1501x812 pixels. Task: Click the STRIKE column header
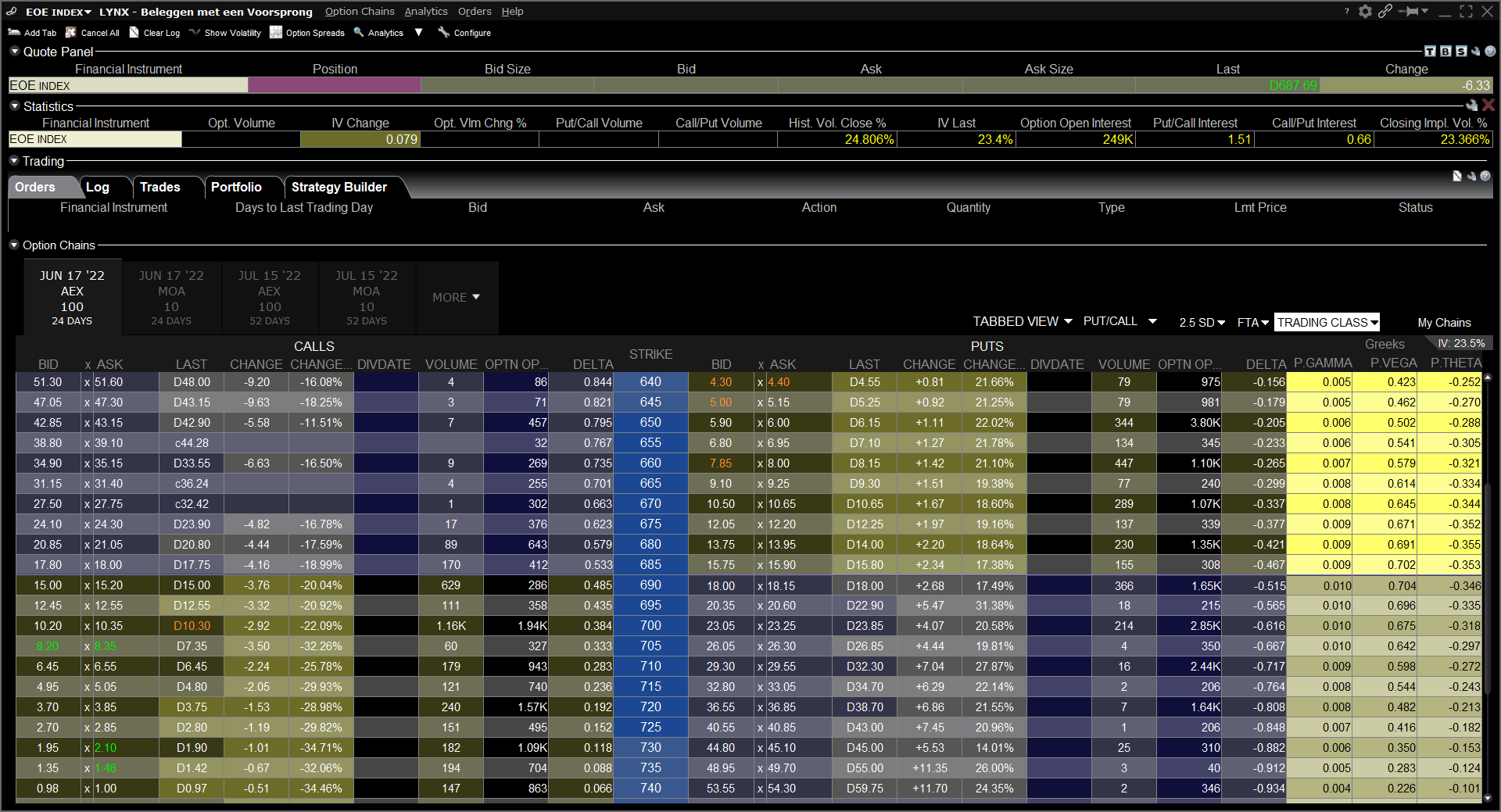[x=650, y=354]
